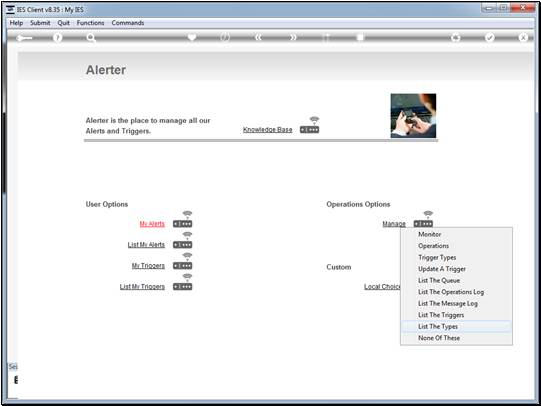The width and height of the screenshot is (541, 406).
Task: Click the double right arrow icon
Action: [x=293, y=37]
